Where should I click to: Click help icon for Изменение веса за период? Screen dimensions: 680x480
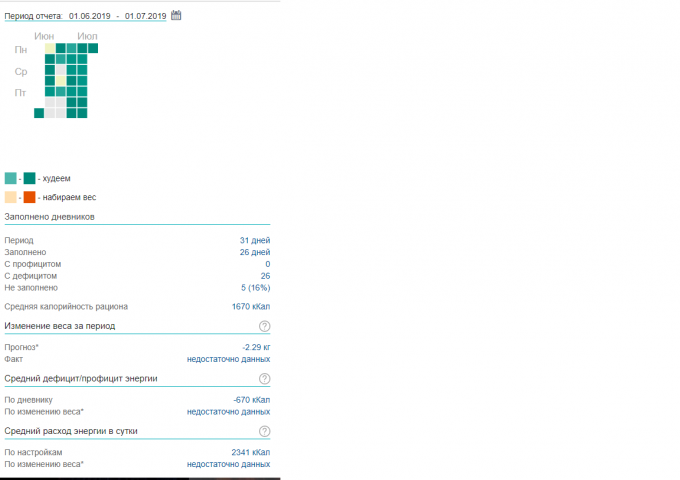pyautogui.click(x=264, y=326)
